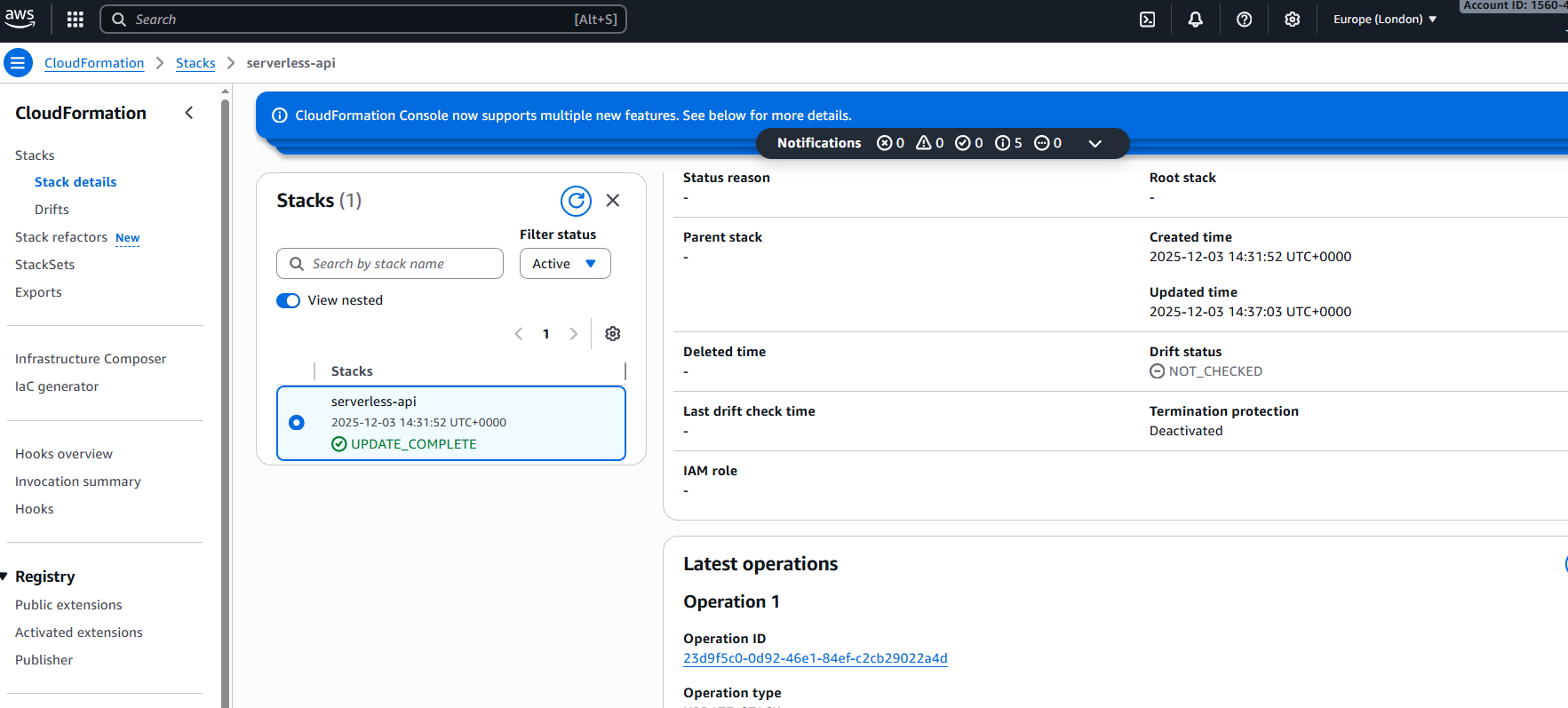
Task: Open Public extensions
Action: tap(68, 605)
